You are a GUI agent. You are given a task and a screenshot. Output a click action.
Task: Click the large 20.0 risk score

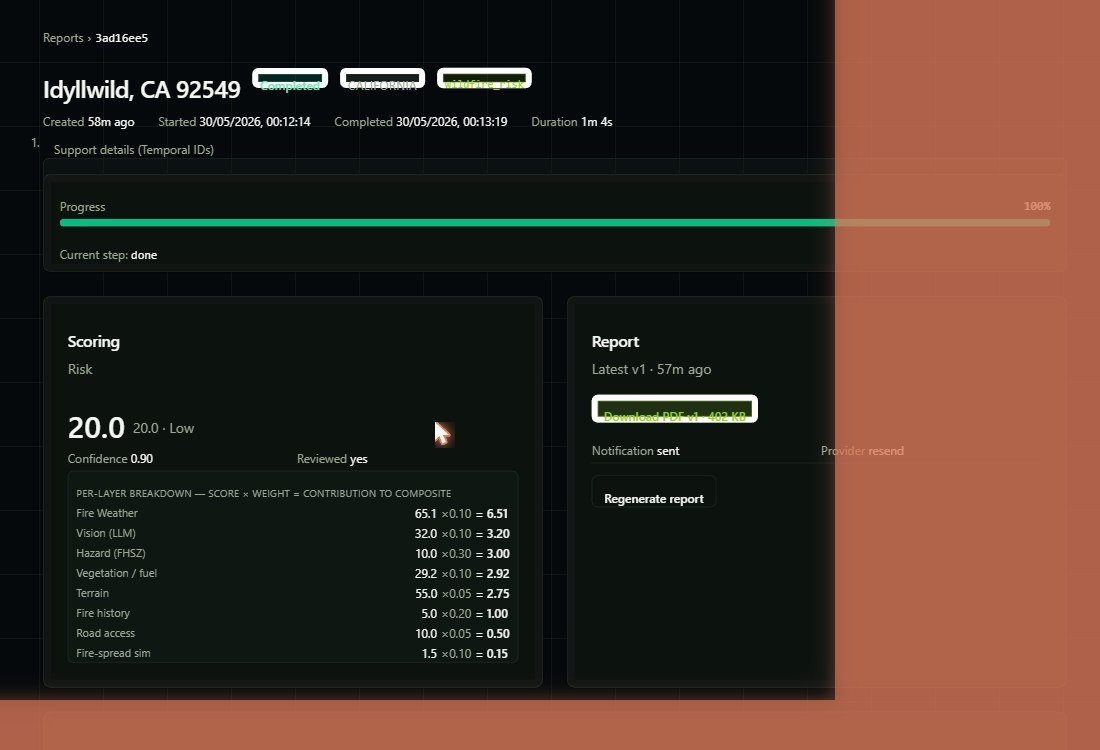pyautogui.click(x=96, y=428)
